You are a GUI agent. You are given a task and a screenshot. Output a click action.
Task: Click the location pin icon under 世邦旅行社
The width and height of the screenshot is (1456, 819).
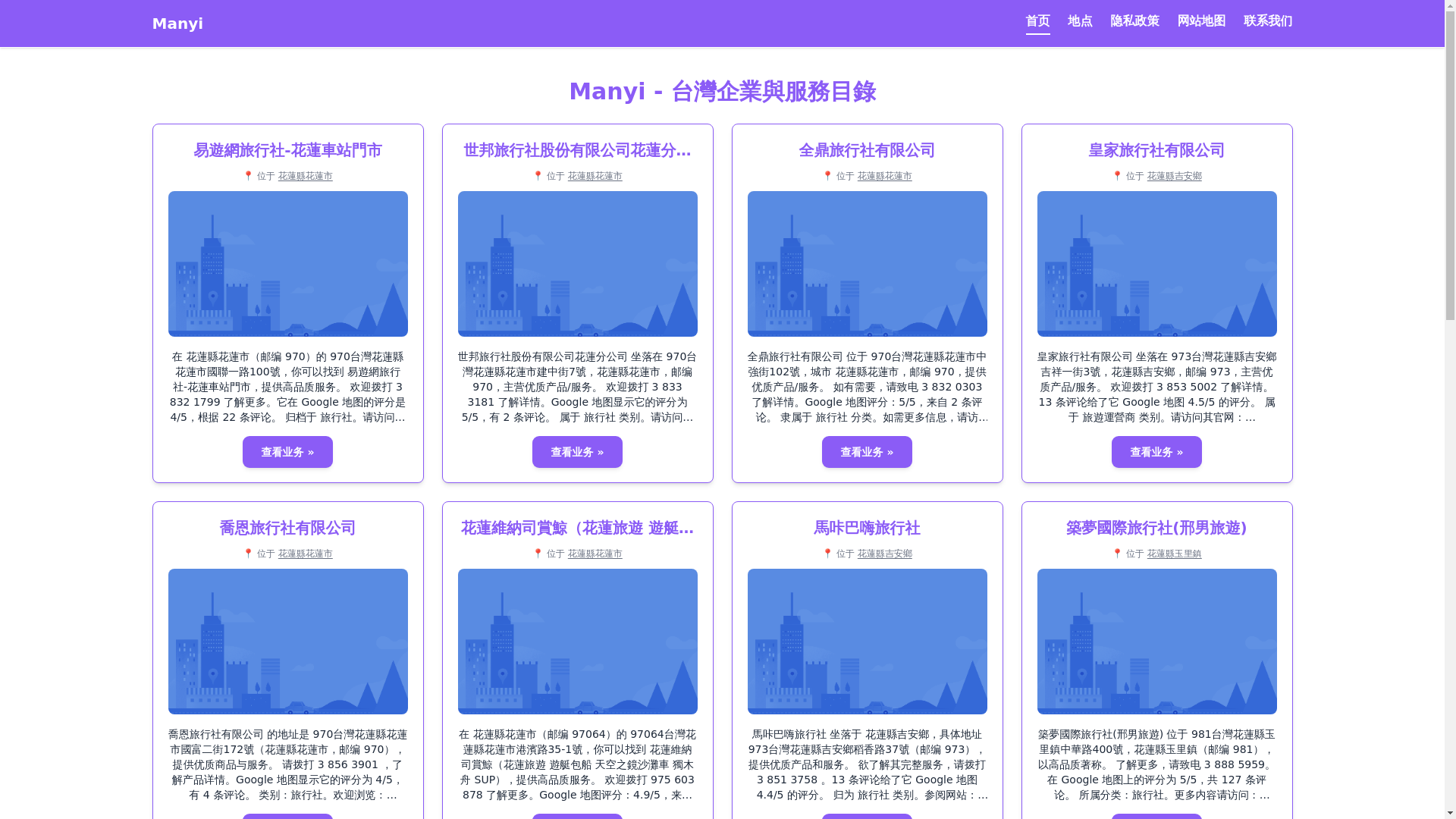click(538, 176)
